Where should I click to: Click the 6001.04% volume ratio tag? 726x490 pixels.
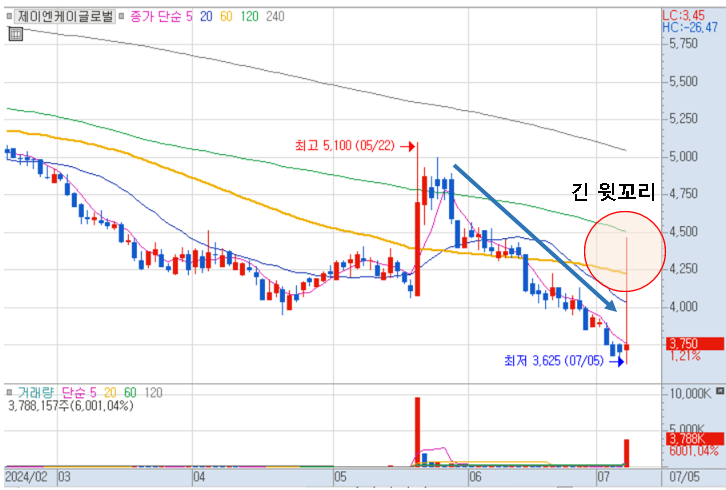694,451
